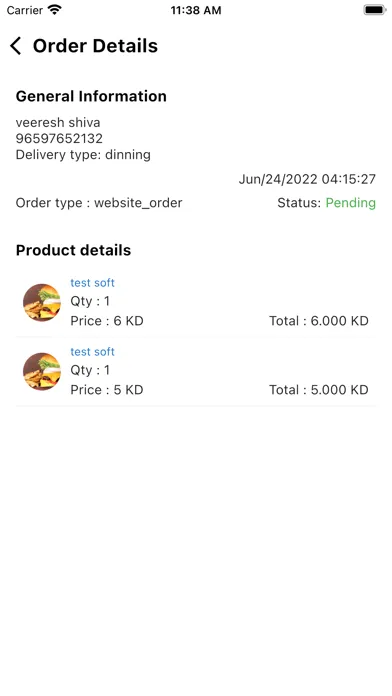Tap the Total : 5.000 KD amount
The image size is (392, 696).
pyautogui.click(x=319, y=389)
